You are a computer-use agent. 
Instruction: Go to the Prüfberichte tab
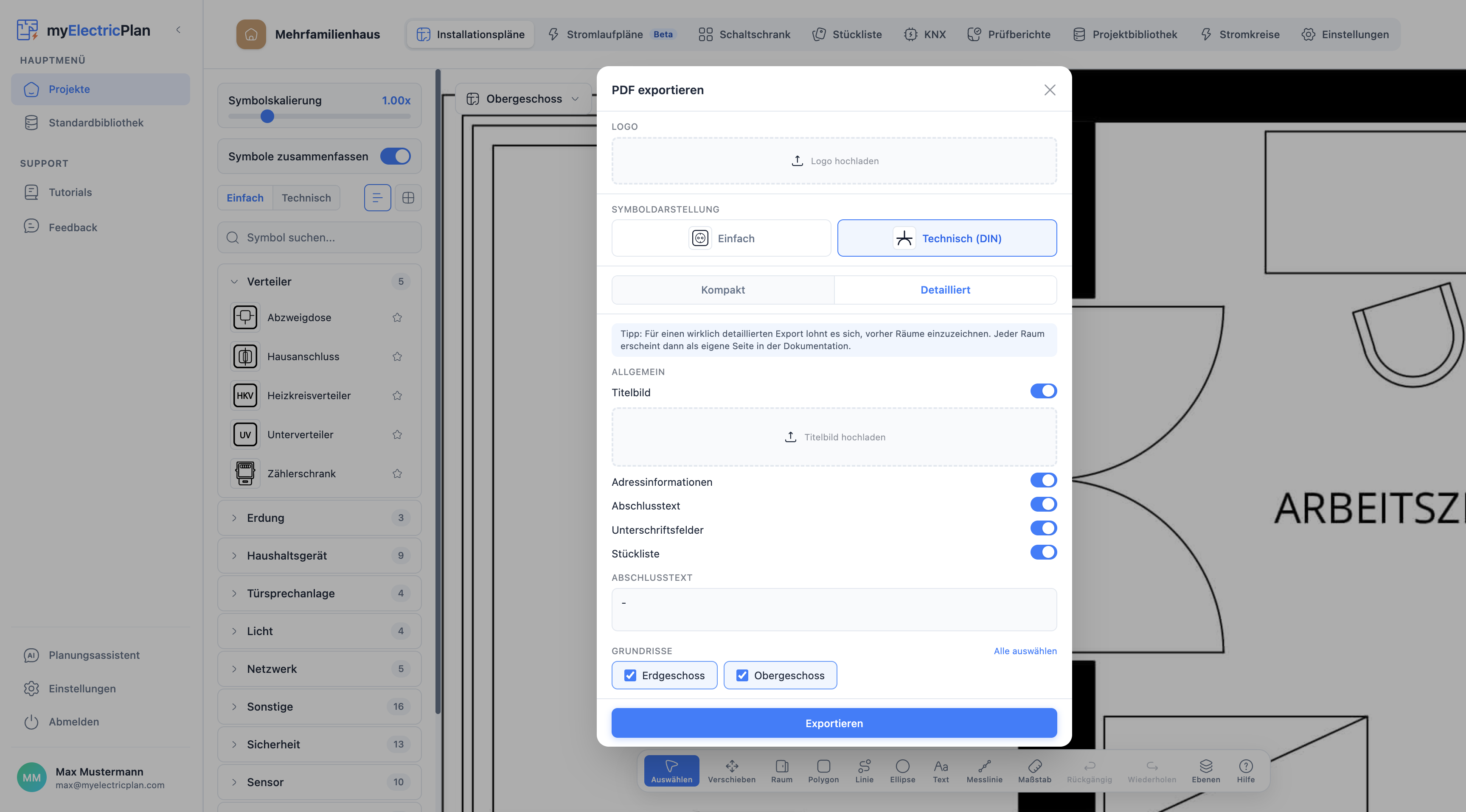pyautogui.click(x=1008, y=34)
